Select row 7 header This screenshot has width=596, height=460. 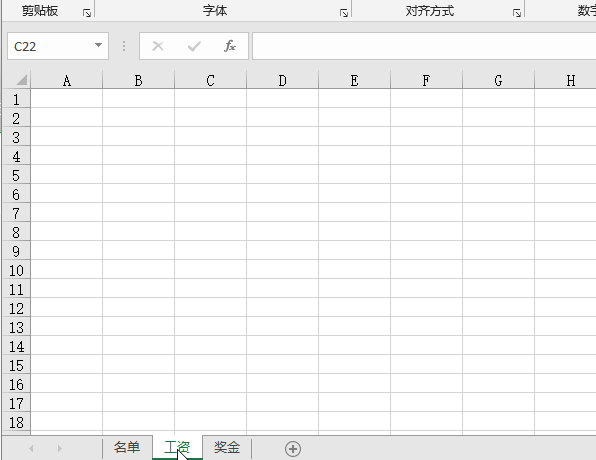pyautogui.click(x=16, y=213)
